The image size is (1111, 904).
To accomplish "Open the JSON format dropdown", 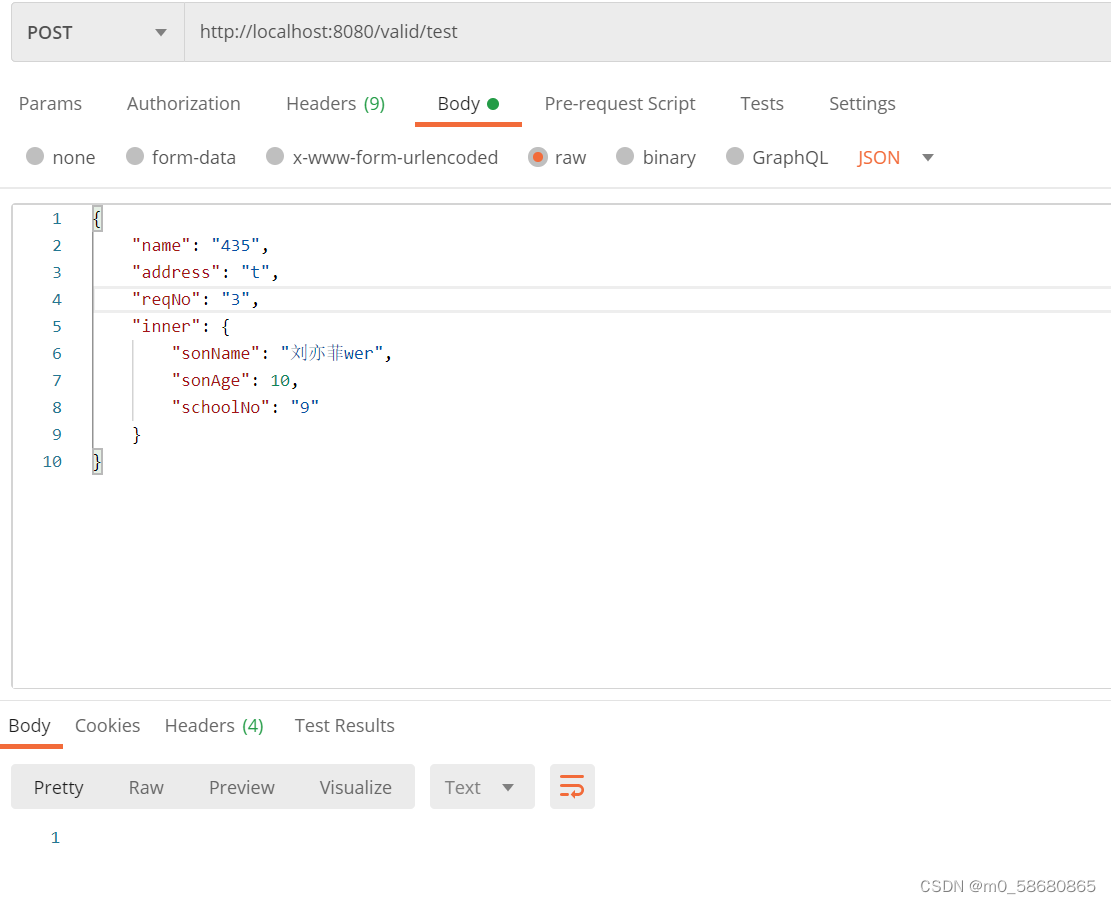I will tap(896, 157).
